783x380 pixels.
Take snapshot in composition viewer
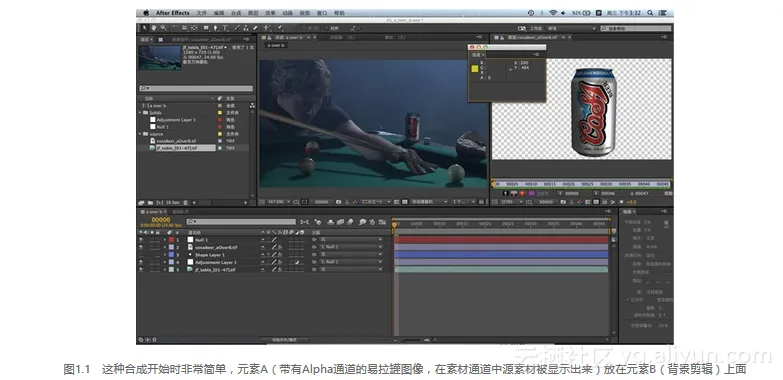(x=338, y=202)
